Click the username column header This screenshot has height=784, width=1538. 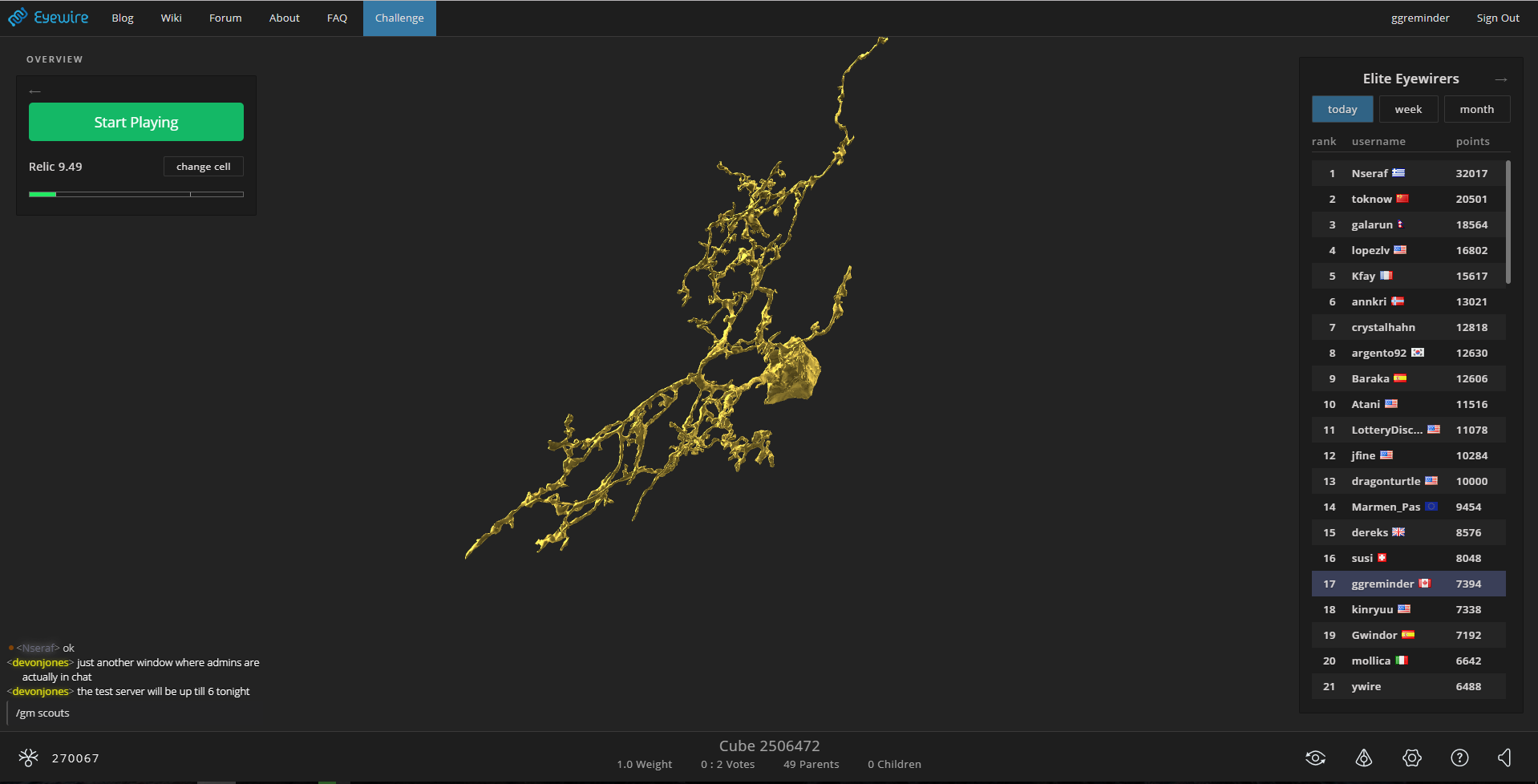click(x=1378, y=141)
